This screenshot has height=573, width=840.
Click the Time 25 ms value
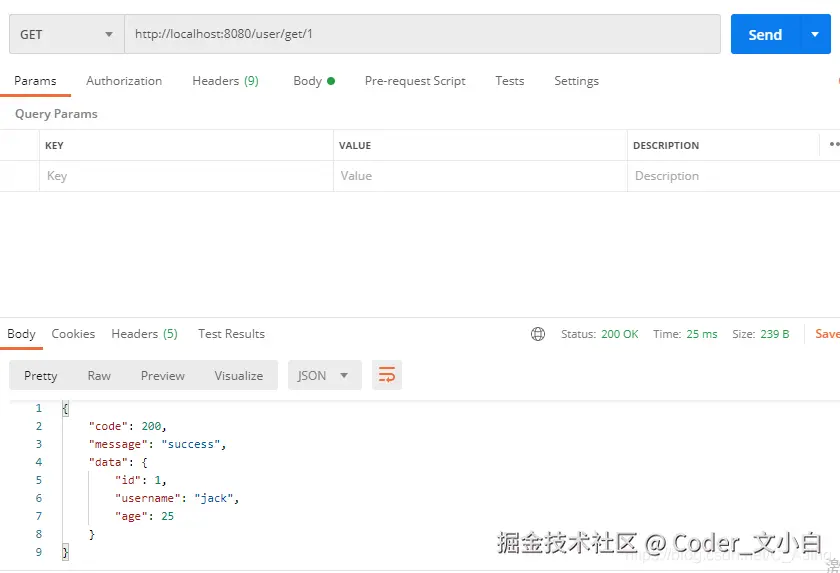point(702,334)
